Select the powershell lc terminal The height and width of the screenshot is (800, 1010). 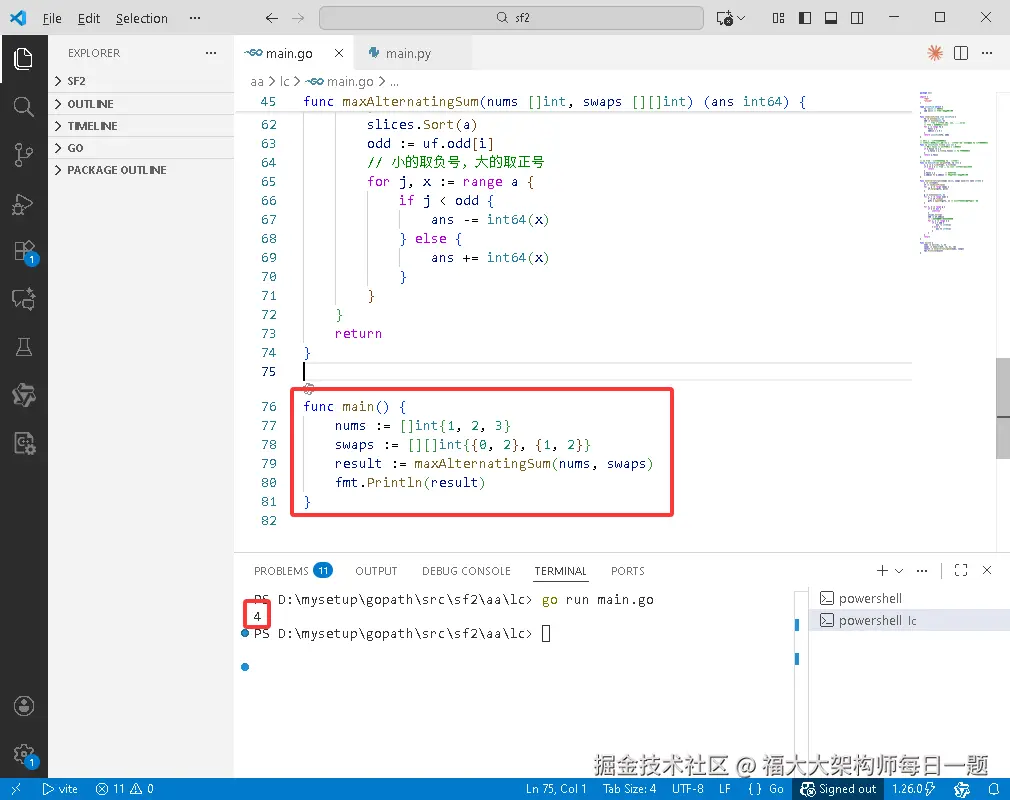pyautogui.click(x=909, y=620)
